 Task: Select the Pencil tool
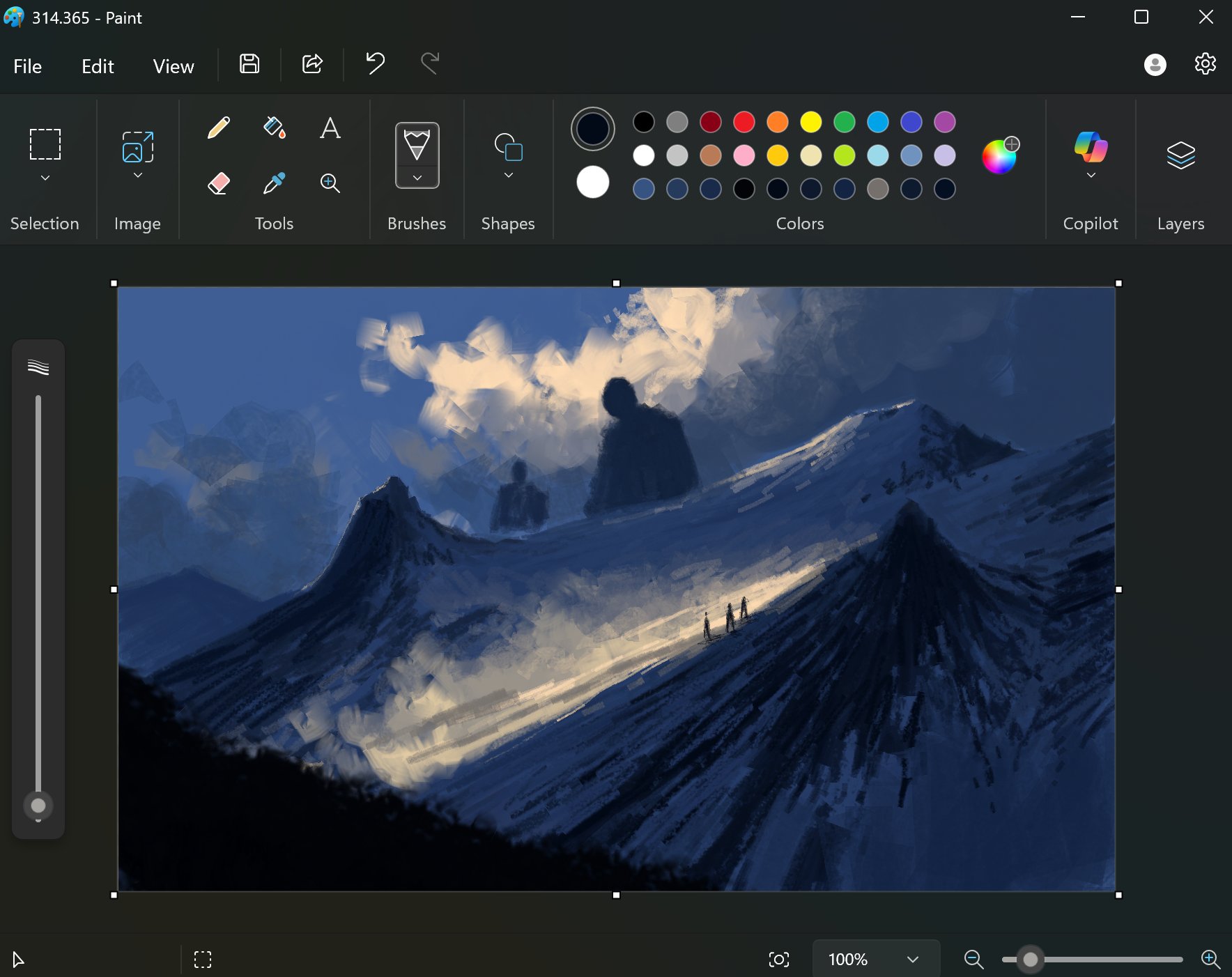coord(219,128)
